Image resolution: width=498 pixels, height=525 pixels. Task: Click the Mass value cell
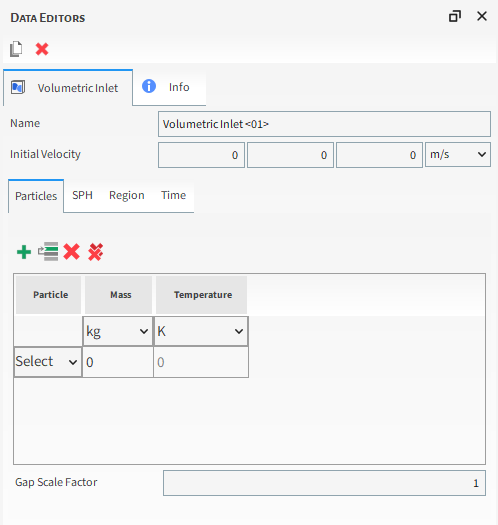[x=118, y=362]
